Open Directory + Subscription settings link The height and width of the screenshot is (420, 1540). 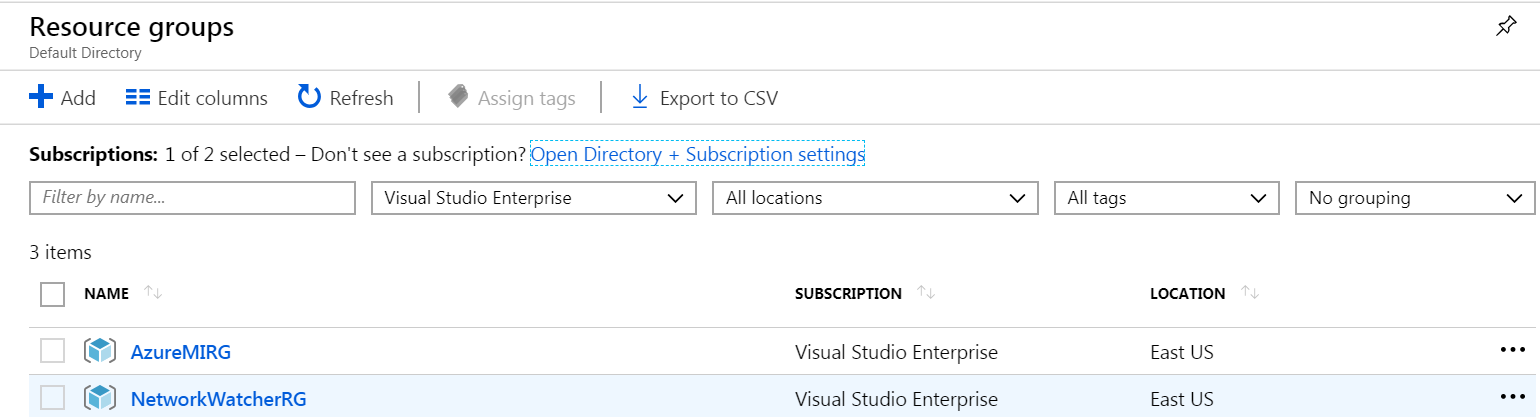(697, 155)
